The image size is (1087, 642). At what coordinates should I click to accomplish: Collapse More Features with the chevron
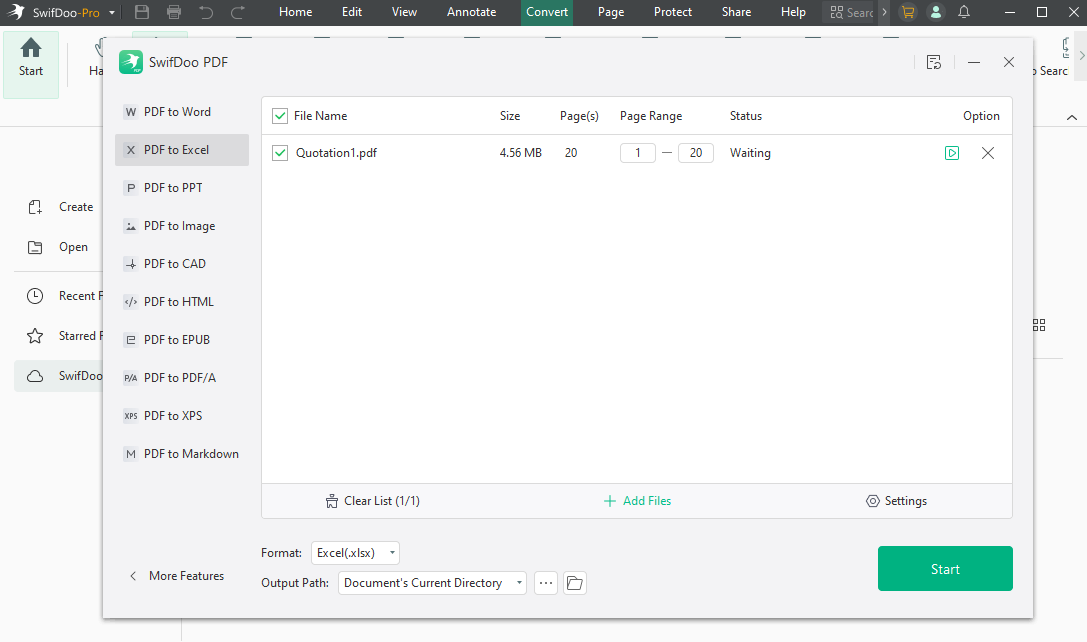coord(133,576)
